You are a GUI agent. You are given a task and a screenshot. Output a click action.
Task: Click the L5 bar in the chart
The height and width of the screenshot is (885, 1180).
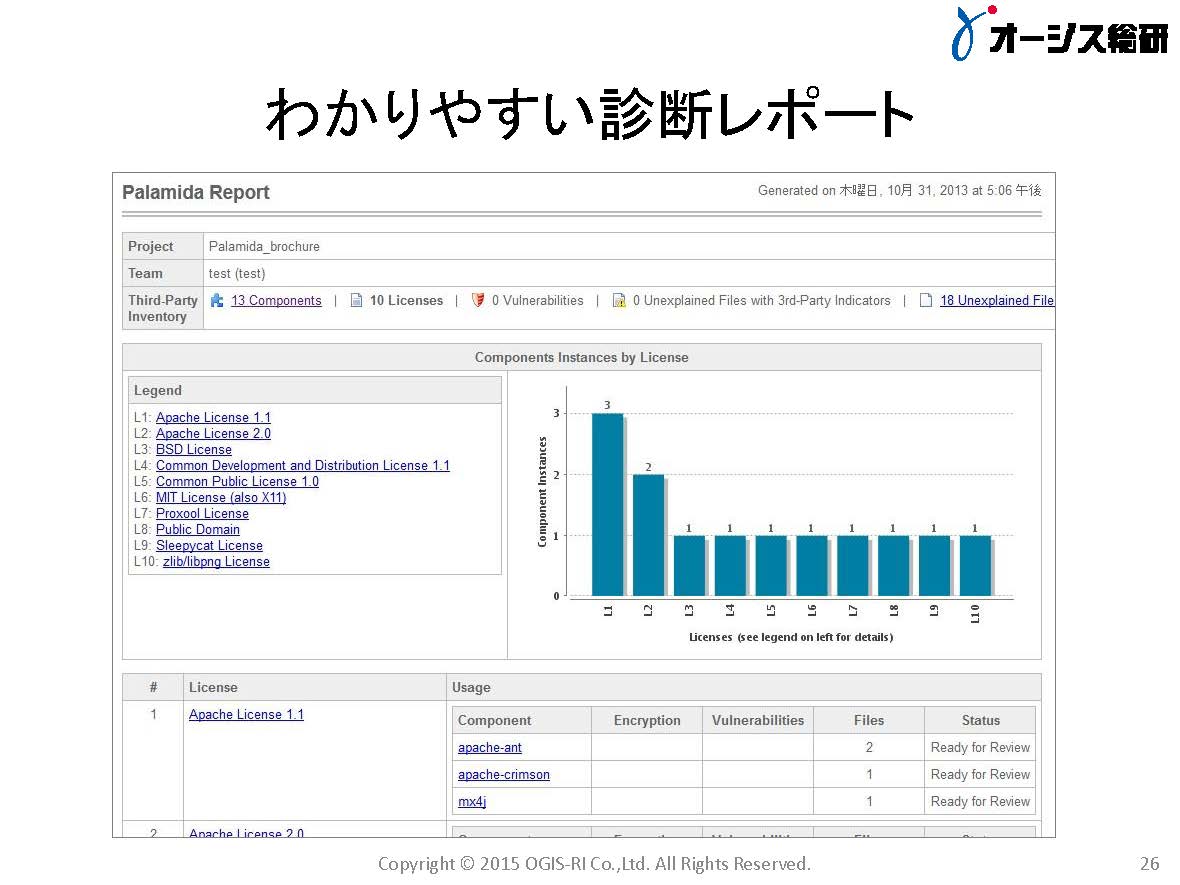[771, 566]
